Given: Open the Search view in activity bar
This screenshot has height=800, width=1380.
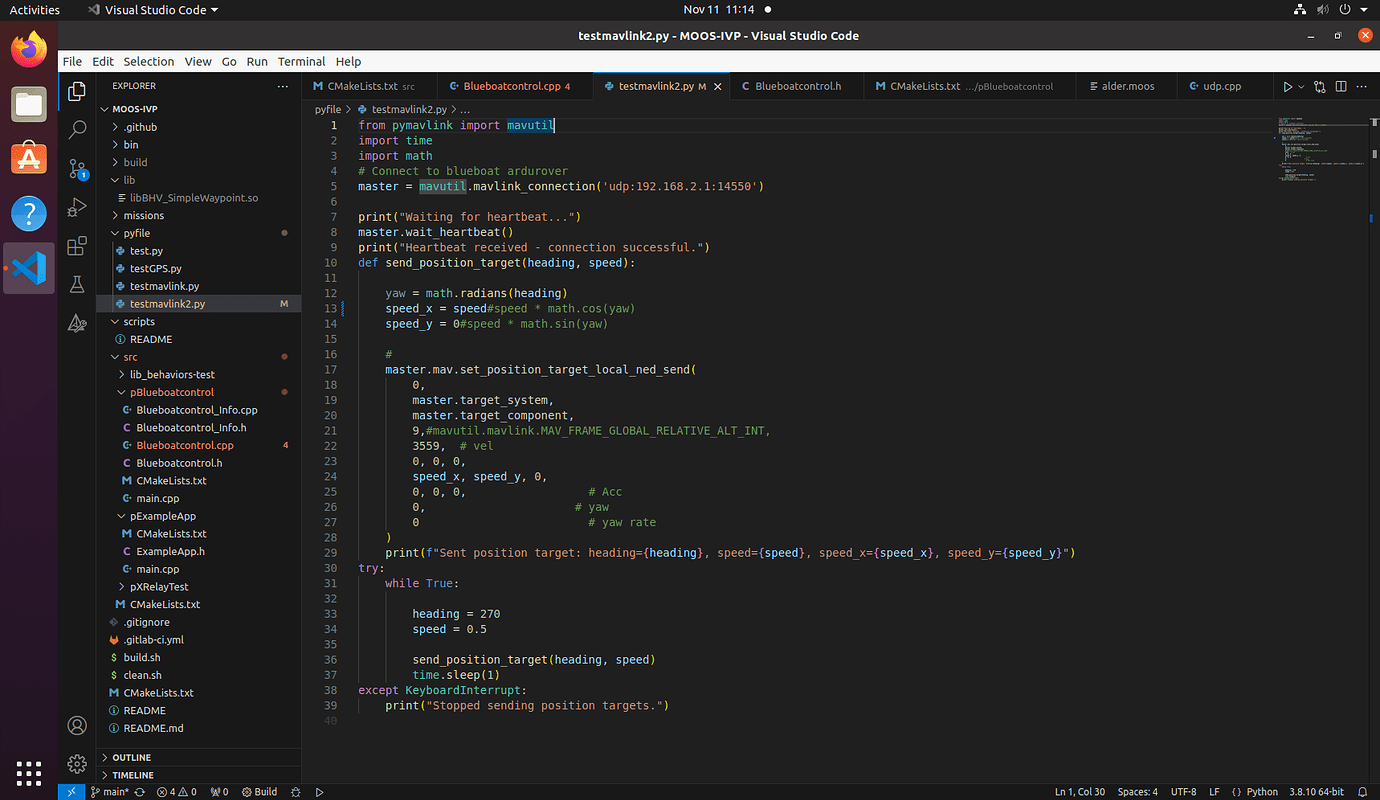Looking at the screenshot, I should (x=77, y=130).
